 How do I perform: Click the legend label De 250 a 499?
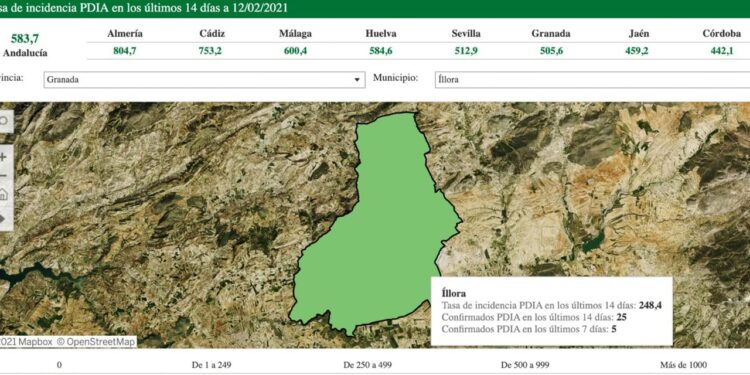(x=367, y=365)
